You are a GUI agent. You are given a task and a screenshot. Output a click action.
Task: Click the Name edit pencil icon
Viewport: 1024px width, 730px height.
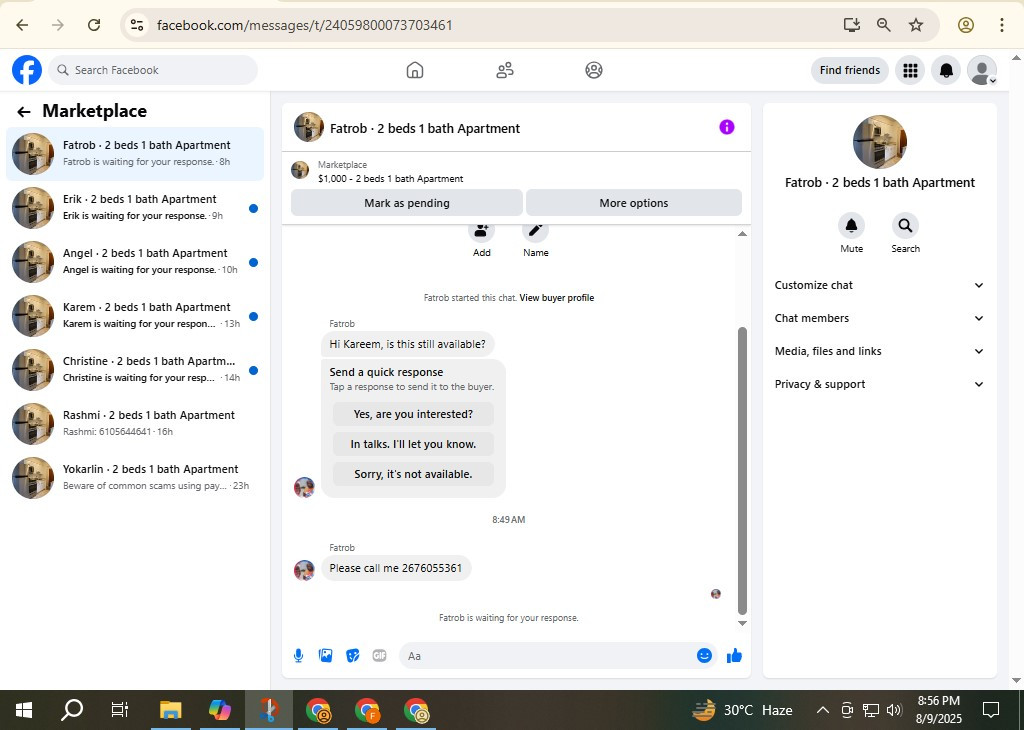(x=536, y=230)
